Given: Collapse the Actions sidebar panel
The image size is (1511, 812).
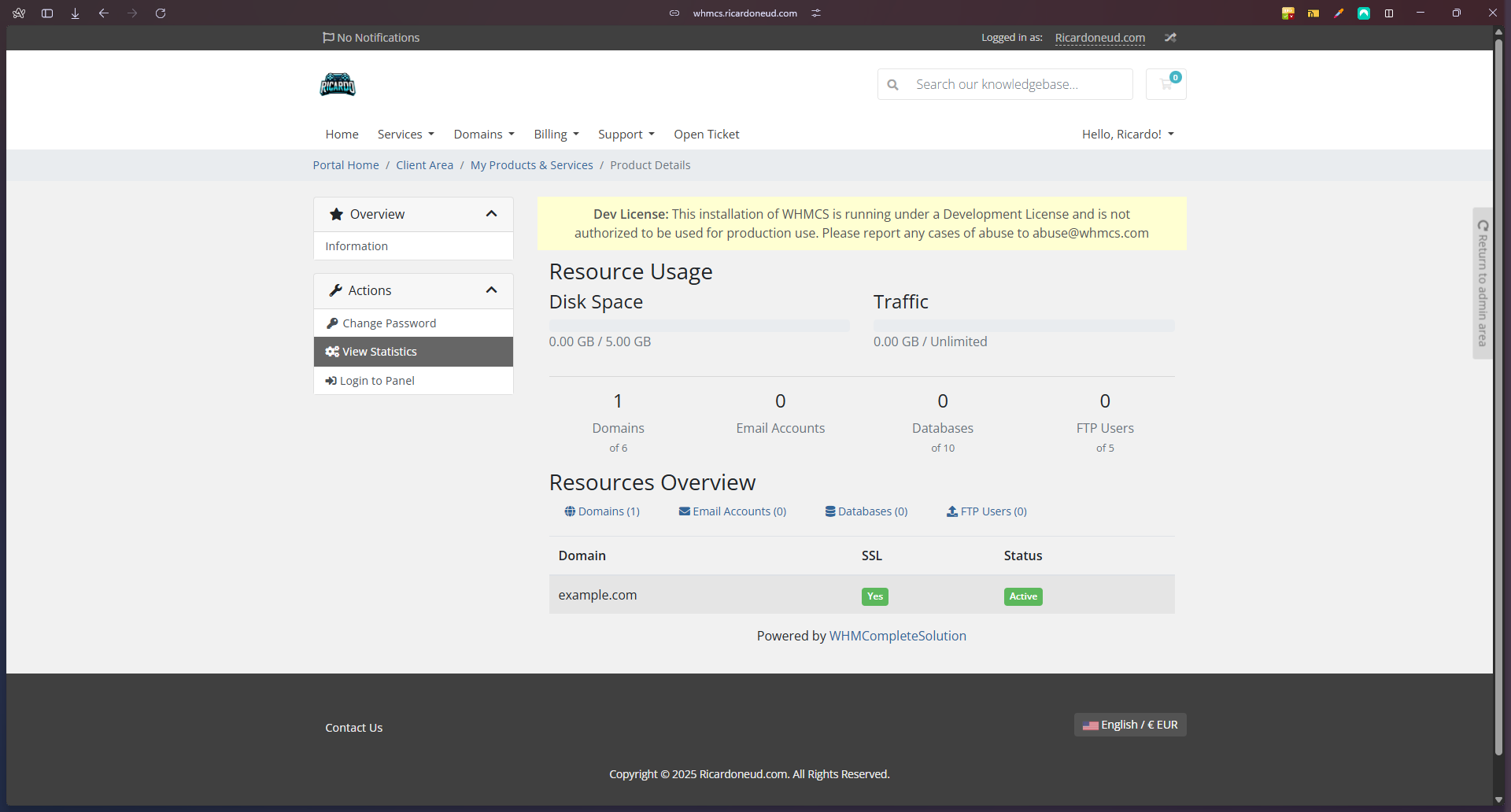Looking at the screenshot, I should (491, 290).
